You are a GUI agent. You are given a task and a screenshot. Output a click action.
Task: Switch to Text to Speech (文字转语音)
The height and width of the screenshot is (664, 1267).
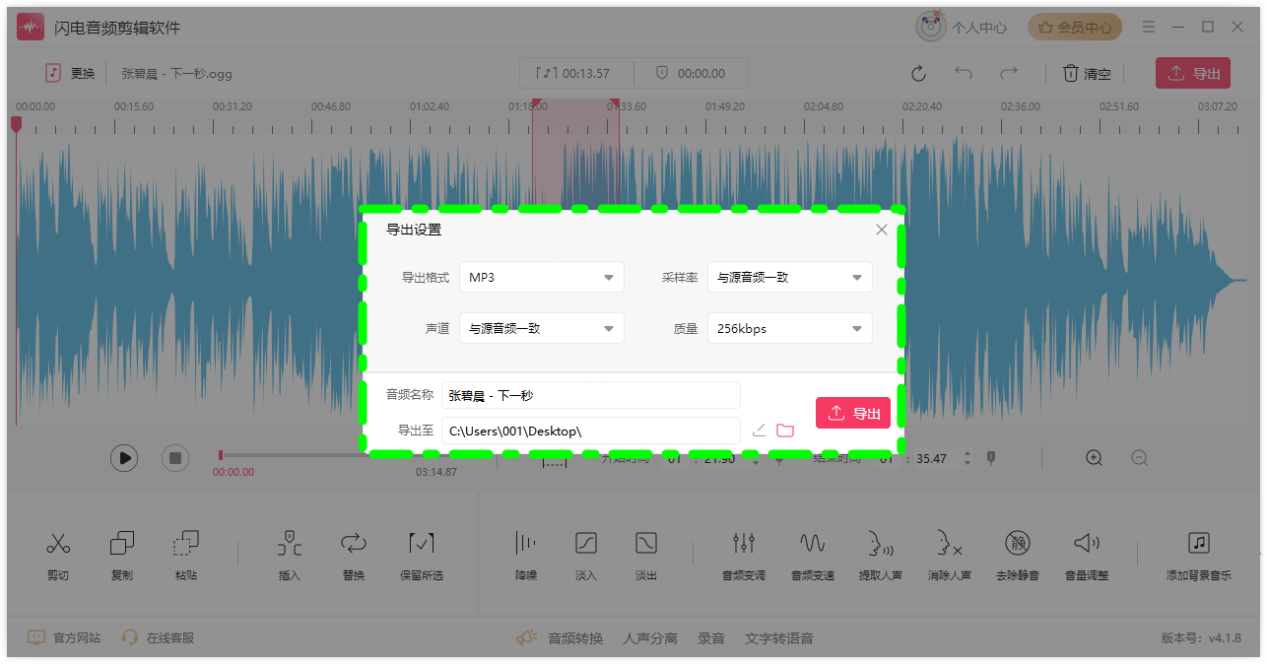[779, 638]
